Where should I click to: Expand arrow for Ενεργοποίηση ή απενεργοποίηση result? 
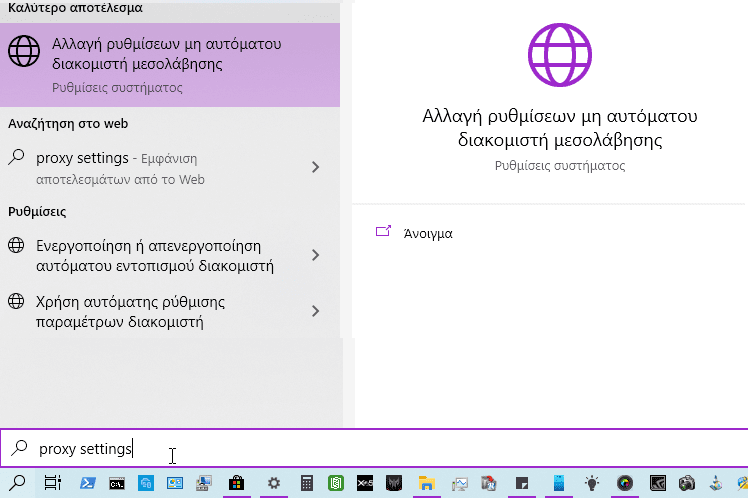(x=315, y=255)
